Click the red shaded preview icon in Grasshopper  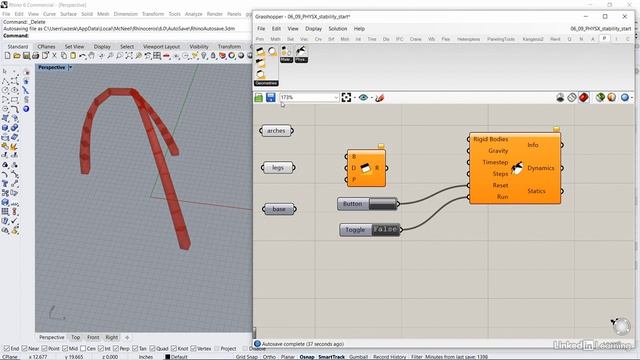(584, 98)
